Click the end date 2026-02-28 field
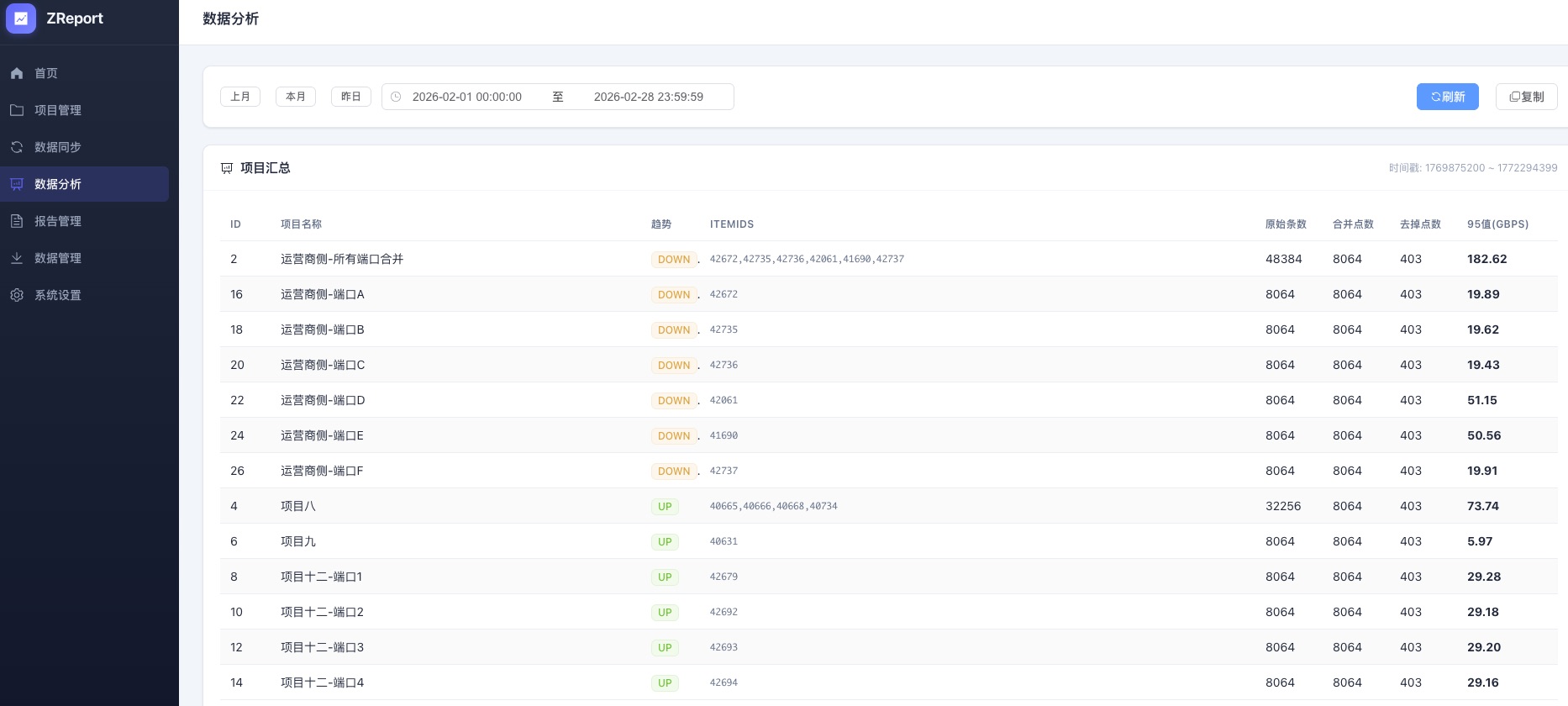The width and height of the screenshot is (1568, 706). click(648, 97)
